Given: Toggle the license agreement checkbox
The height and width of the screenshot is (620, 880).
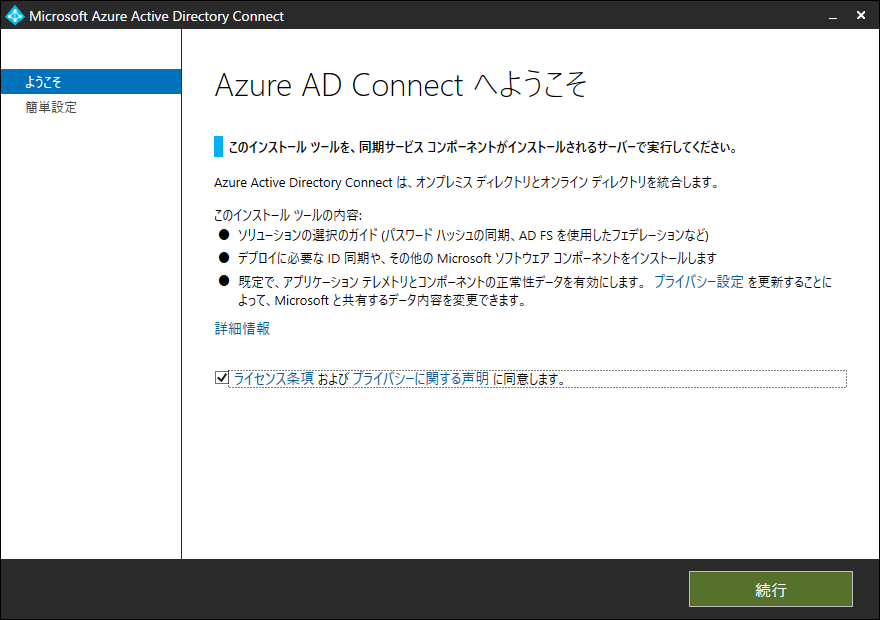Looking at the screenshot, I should click(222, 378).
